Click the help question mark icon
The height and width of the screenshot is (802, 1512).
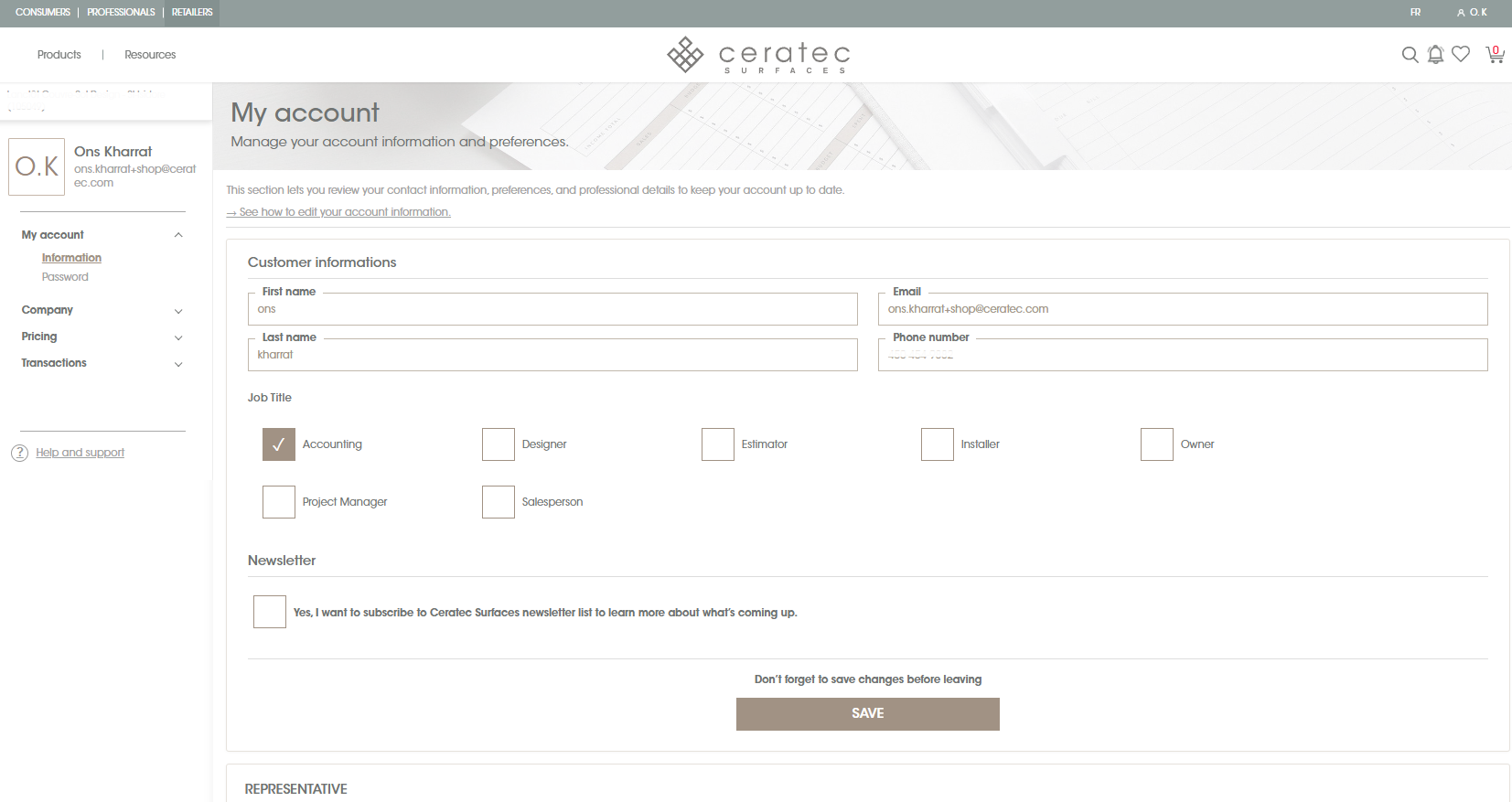19,453
